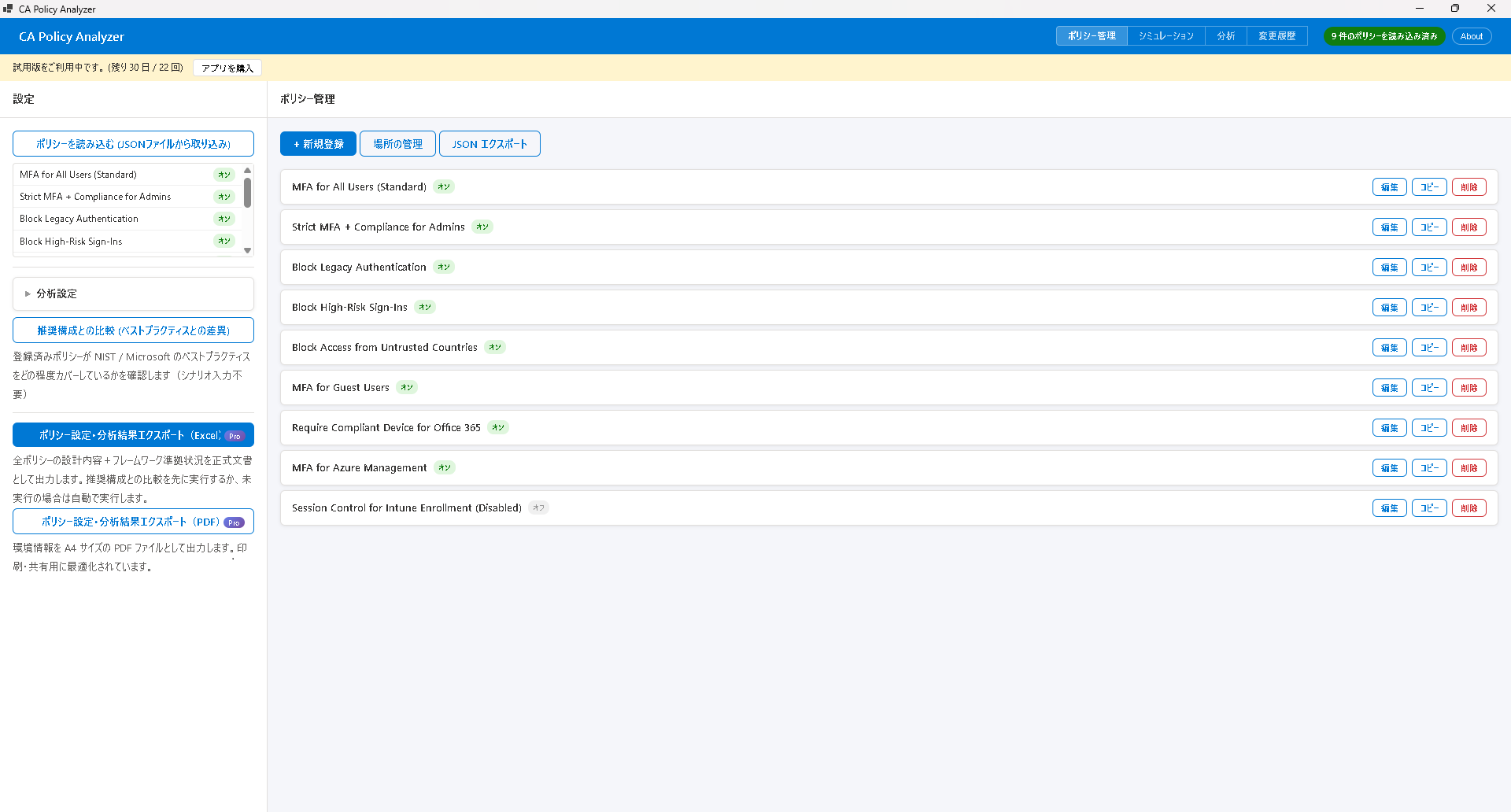Screen dimensions: 1511x812
Task: Delete the MFA for Guest Users policy
Action: coord(1469,388)
